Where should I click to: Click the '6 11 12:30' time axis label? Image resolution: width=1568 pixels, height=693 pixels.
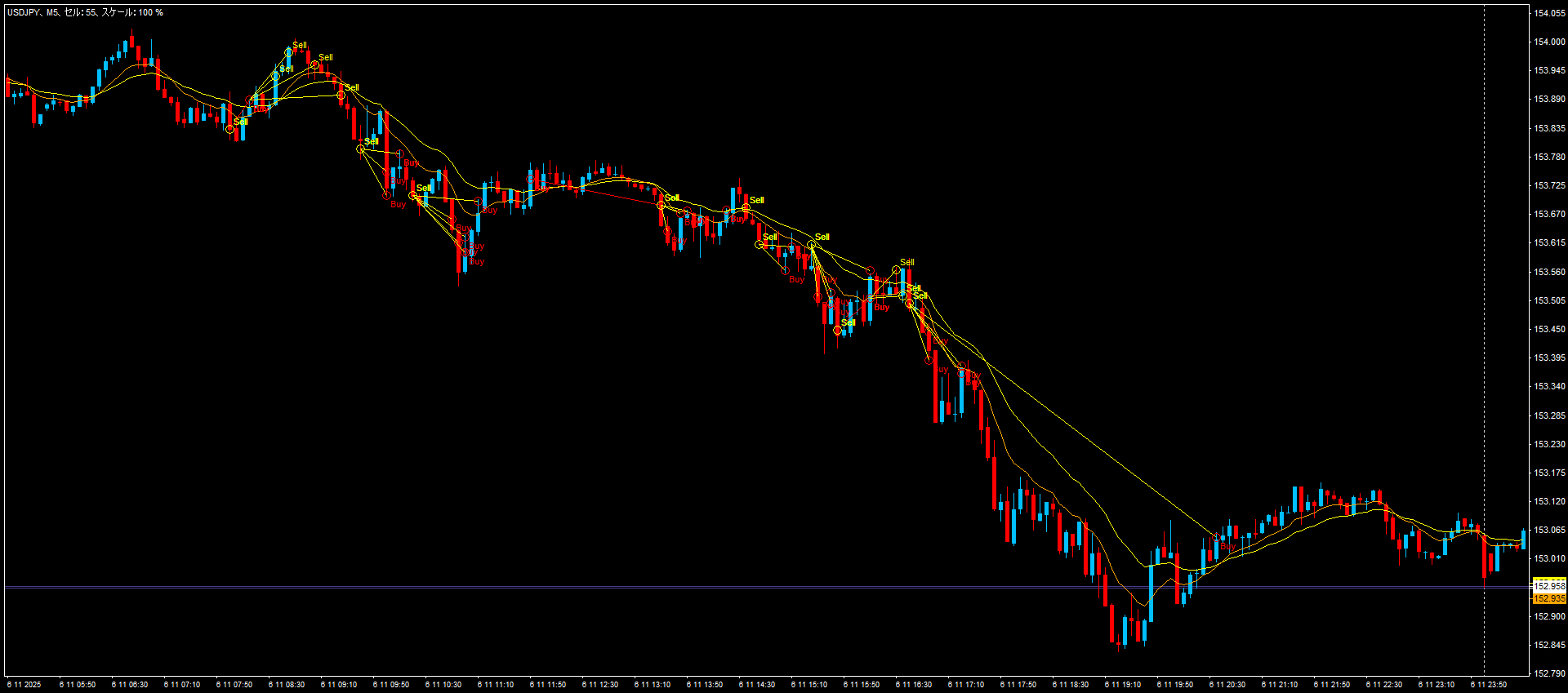(x=600, y=685)
